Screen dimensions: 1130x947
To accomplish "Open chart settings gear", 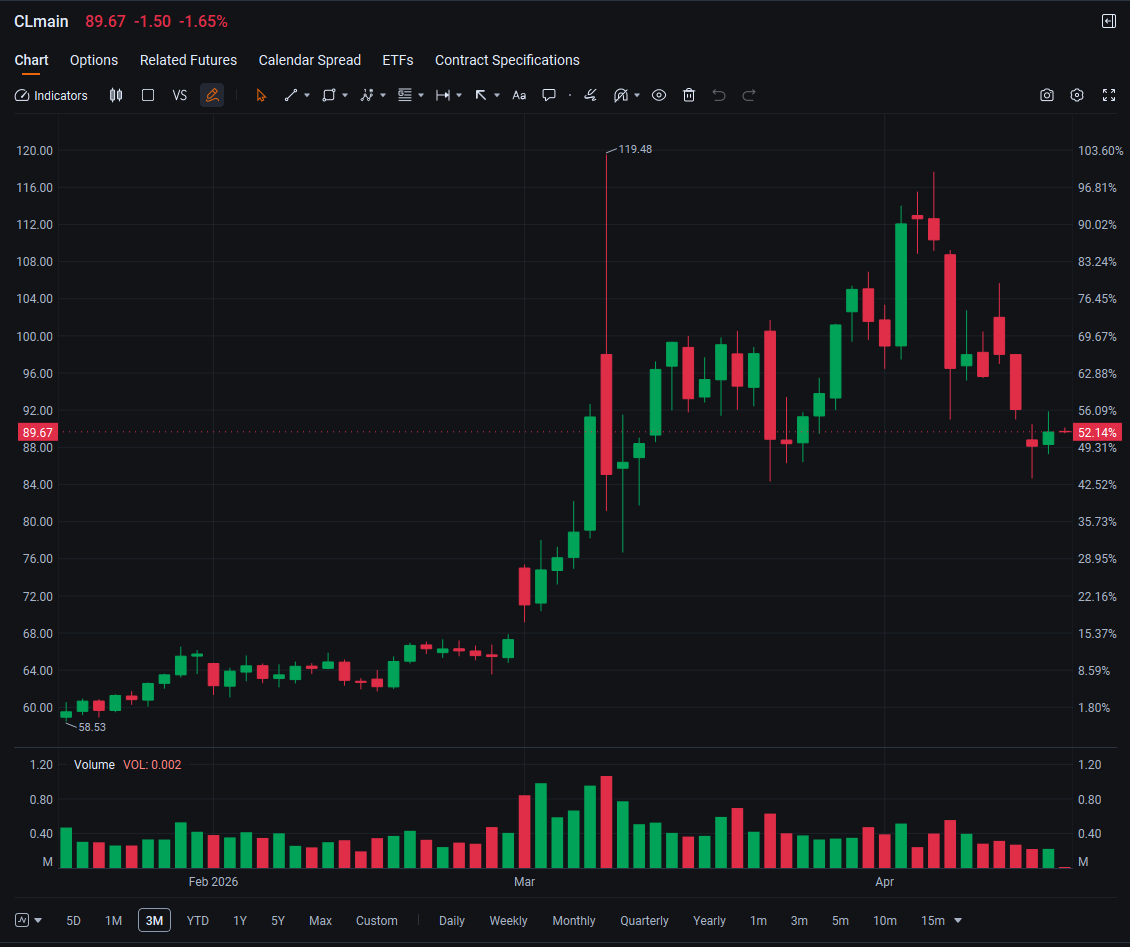I will (1077, 95).
